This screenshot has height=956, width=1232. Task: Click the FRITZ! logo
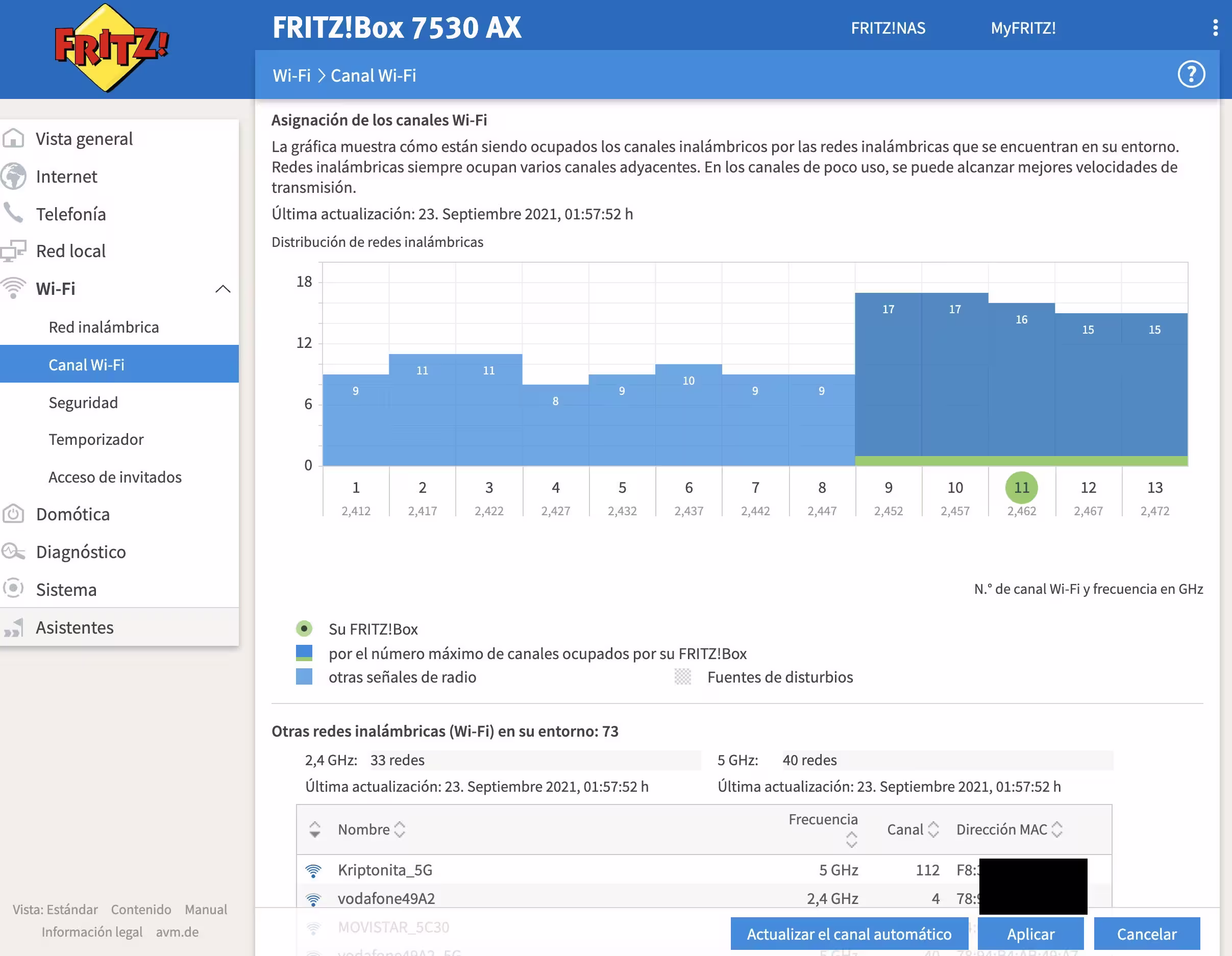point(111,48)
